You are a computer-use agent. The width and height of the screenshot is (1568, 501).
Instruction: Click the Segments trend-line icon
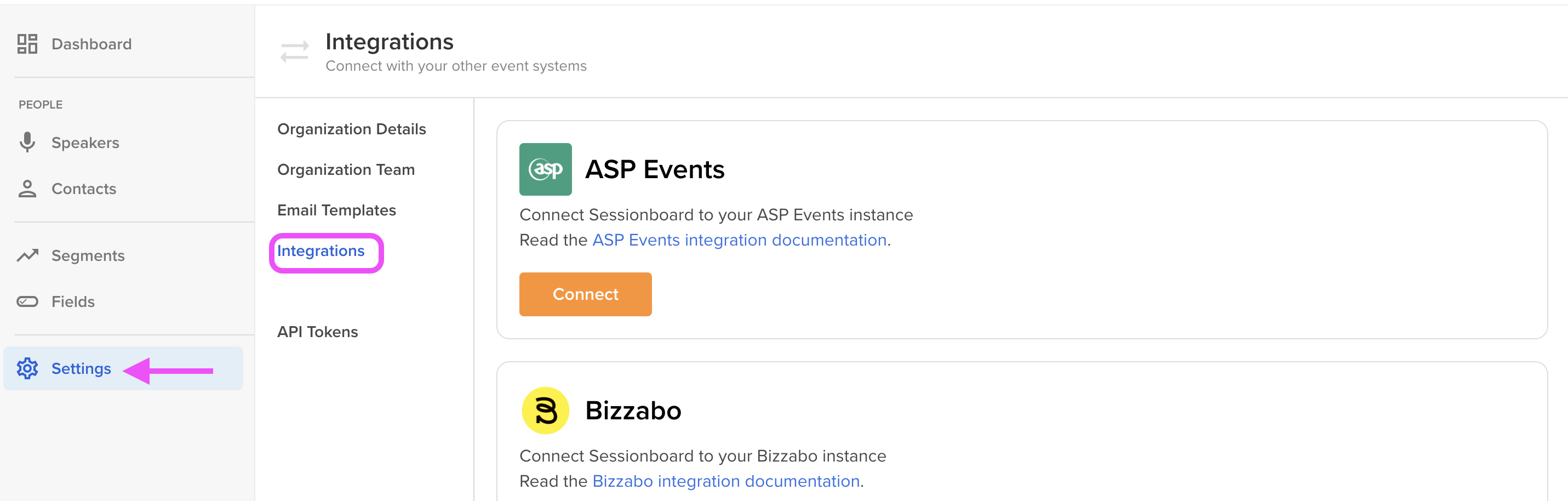(27, 255)
